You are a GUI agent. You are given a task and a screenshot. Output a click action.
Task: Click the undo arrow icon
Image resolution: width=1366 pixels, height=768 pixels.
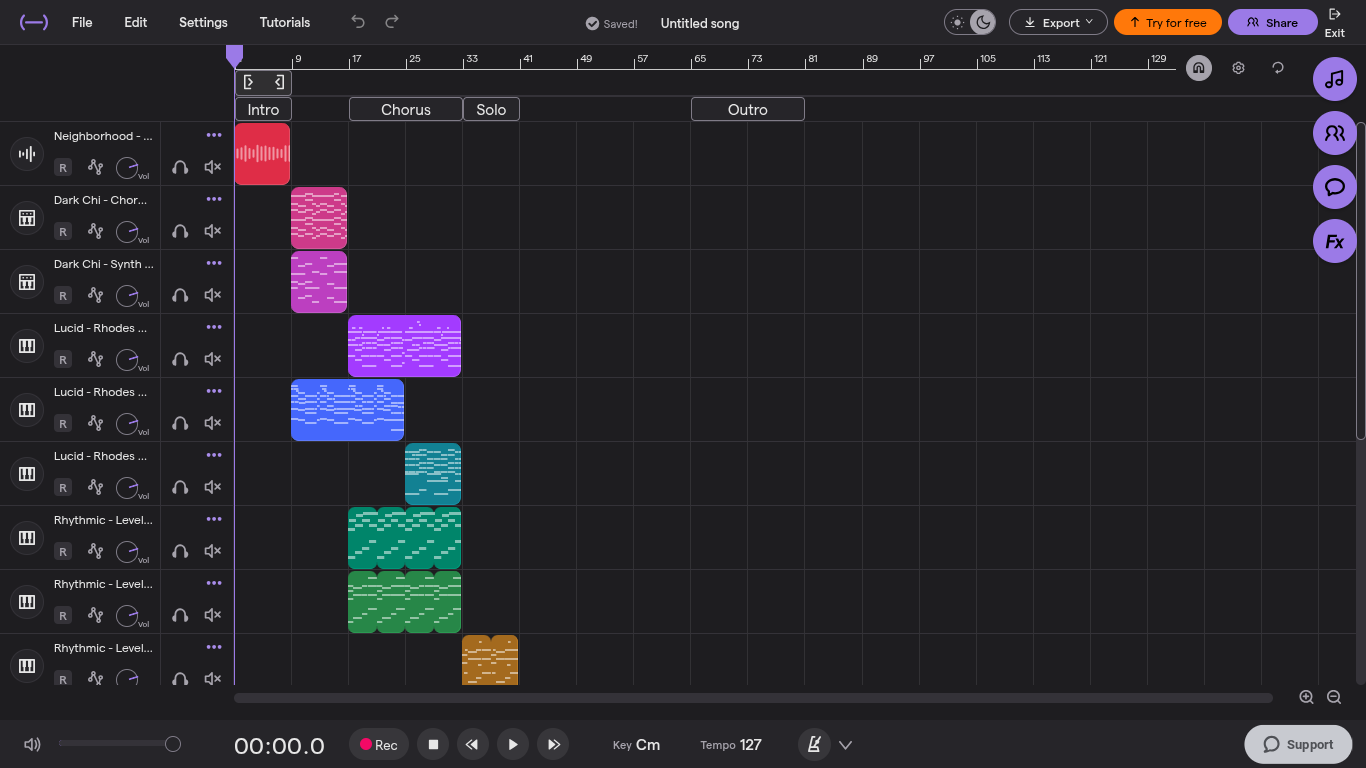tap(358, 22)
